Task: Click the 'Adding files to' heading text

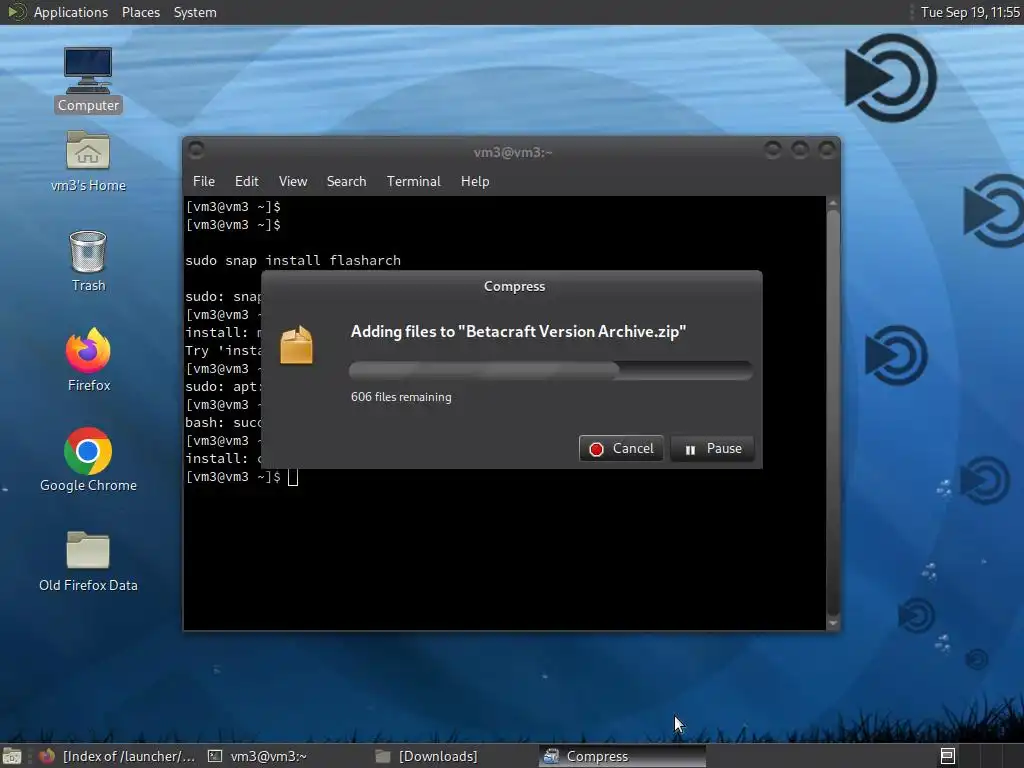Action: (518, 332)
